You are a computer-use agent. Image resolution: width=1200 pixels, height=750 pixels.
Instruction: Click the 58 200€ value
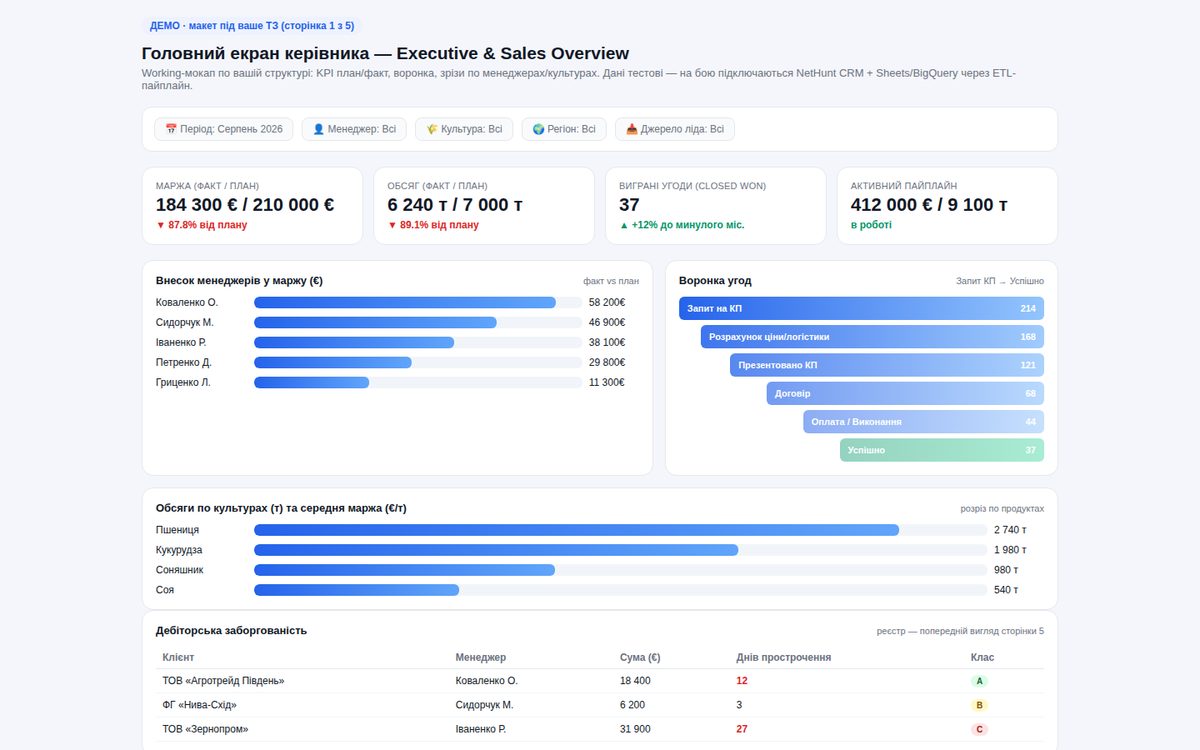point(607,302)
